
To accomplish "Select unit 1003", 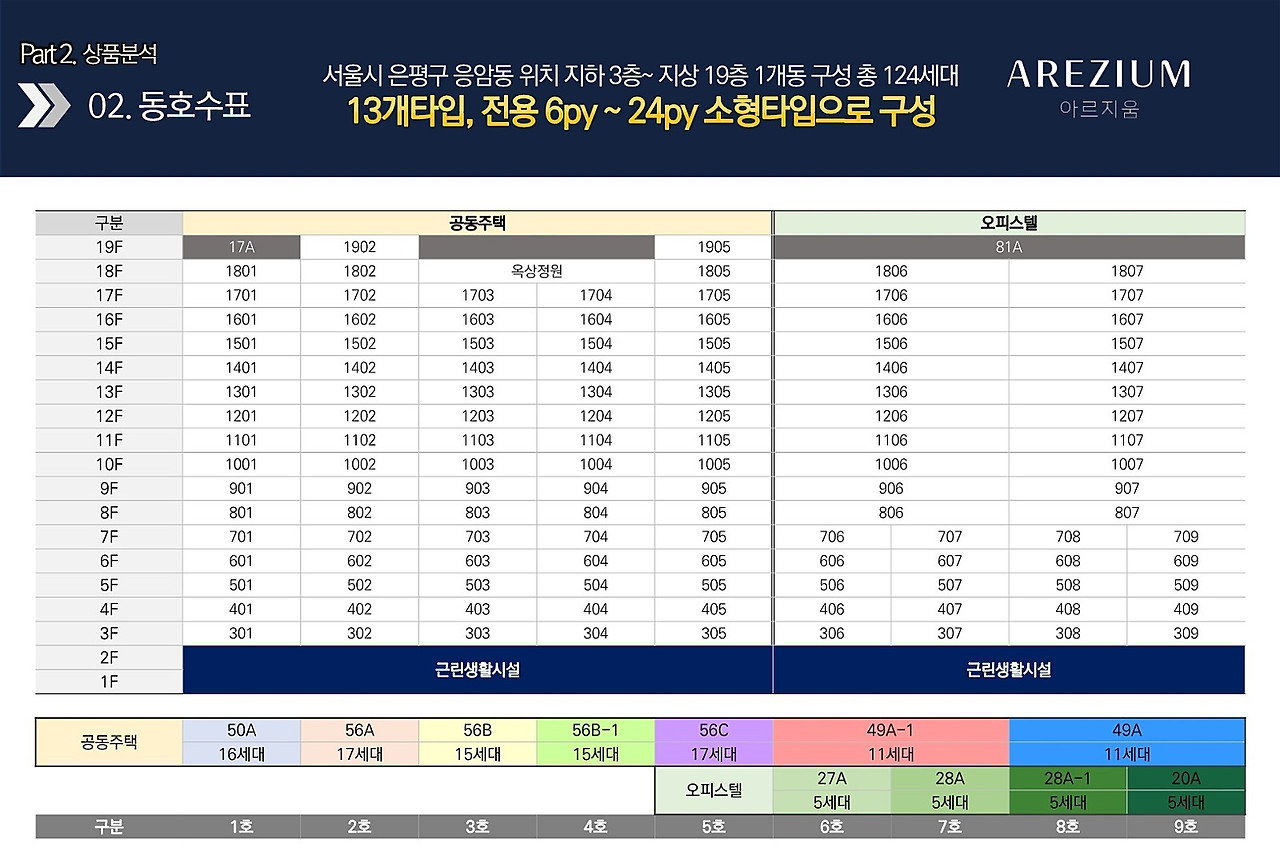I will click(x=477, y=464).
